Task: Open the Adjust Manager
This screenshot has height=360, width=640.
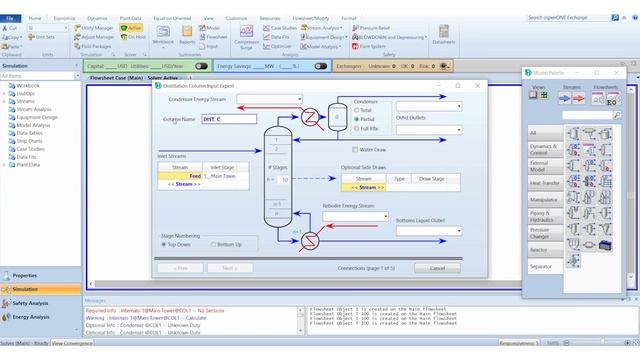Action: pos(94,37)
